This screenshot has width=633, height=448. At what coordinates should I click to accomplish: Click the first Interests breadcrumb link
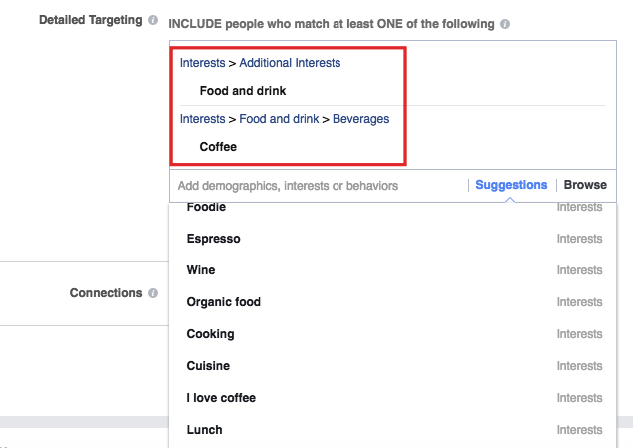pos(202,63)
